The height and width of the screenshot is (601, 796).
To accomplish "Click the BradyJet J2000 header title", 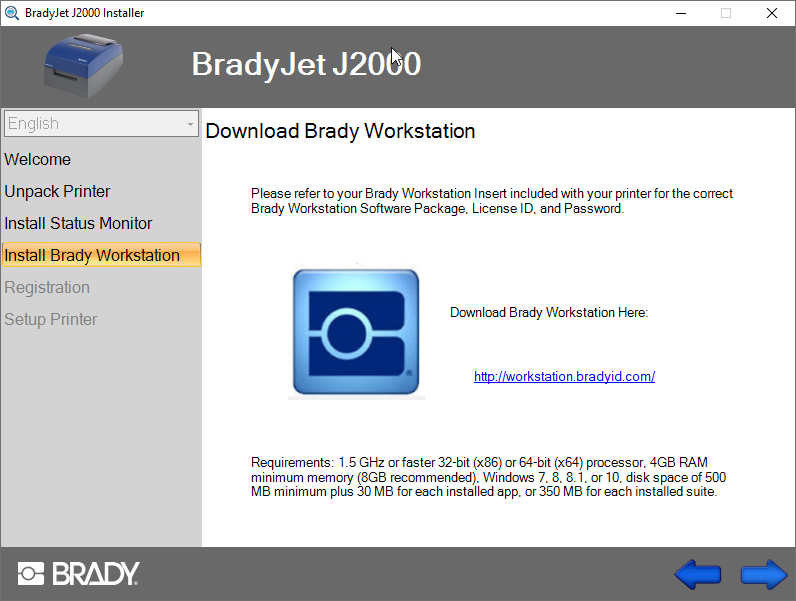I will (306, 64).
